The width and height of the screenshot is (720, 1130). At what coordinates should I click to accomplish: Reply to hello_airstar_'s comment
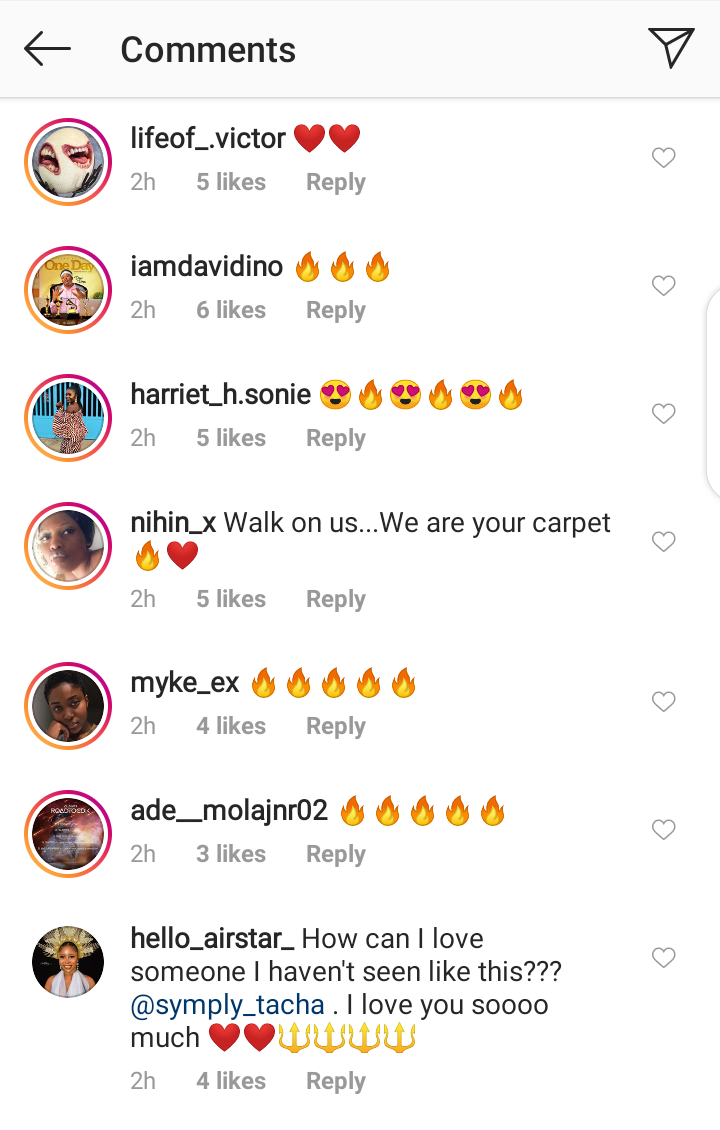click(x=336, y=1081)
